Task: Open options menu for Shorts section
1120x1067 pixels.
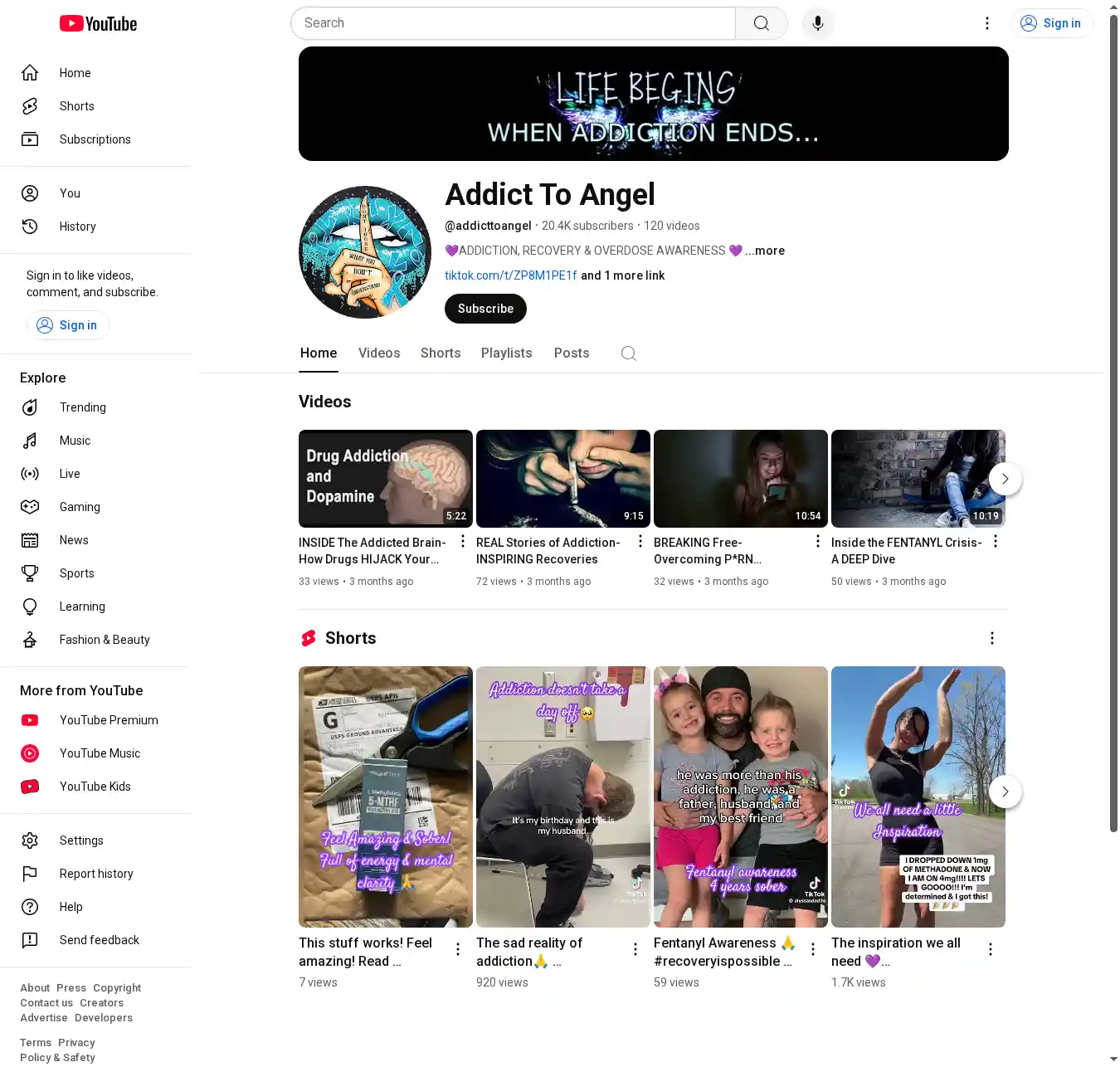Action: coord(991,638)
